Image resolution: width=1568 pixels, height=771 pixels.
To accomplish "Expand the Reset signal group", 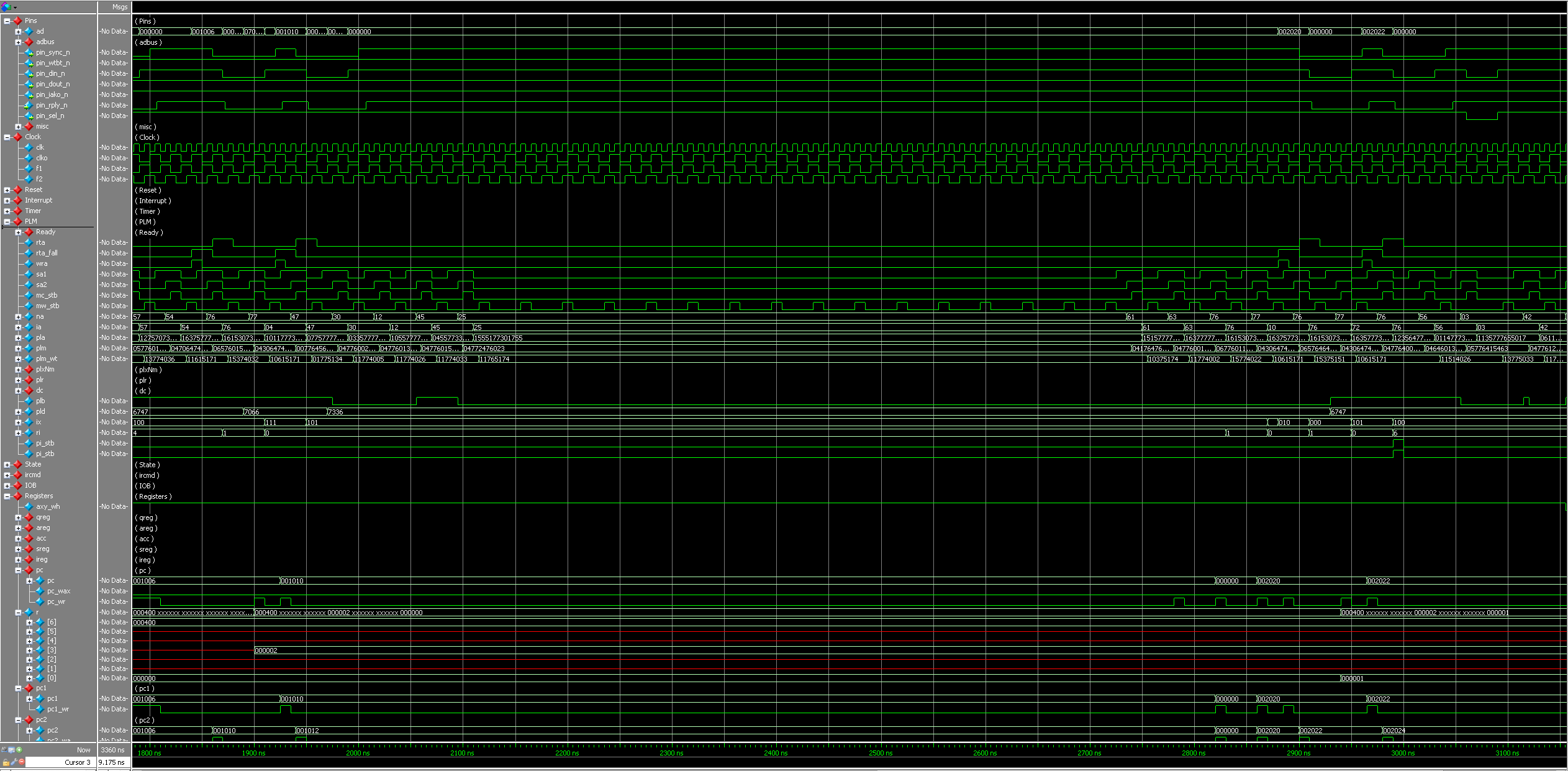I will pos(7,190).
